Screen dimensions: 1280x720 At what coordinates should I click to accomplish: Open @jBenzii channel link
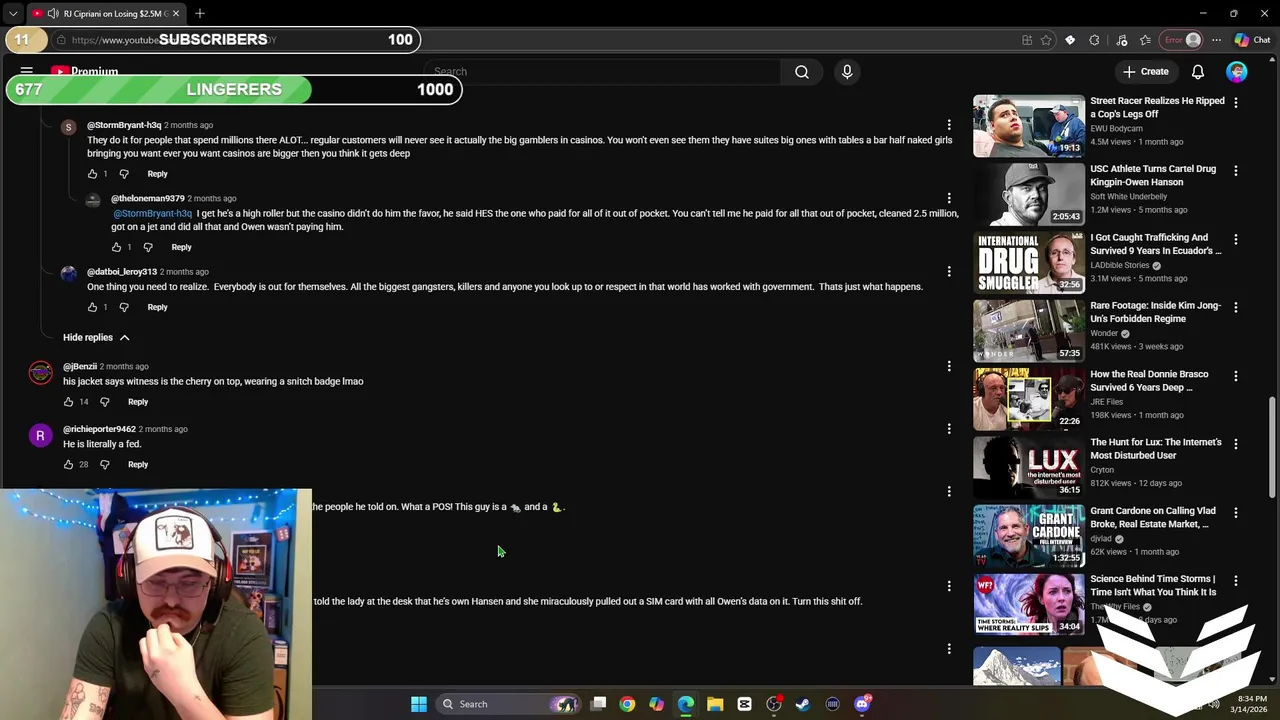[80, 366]
